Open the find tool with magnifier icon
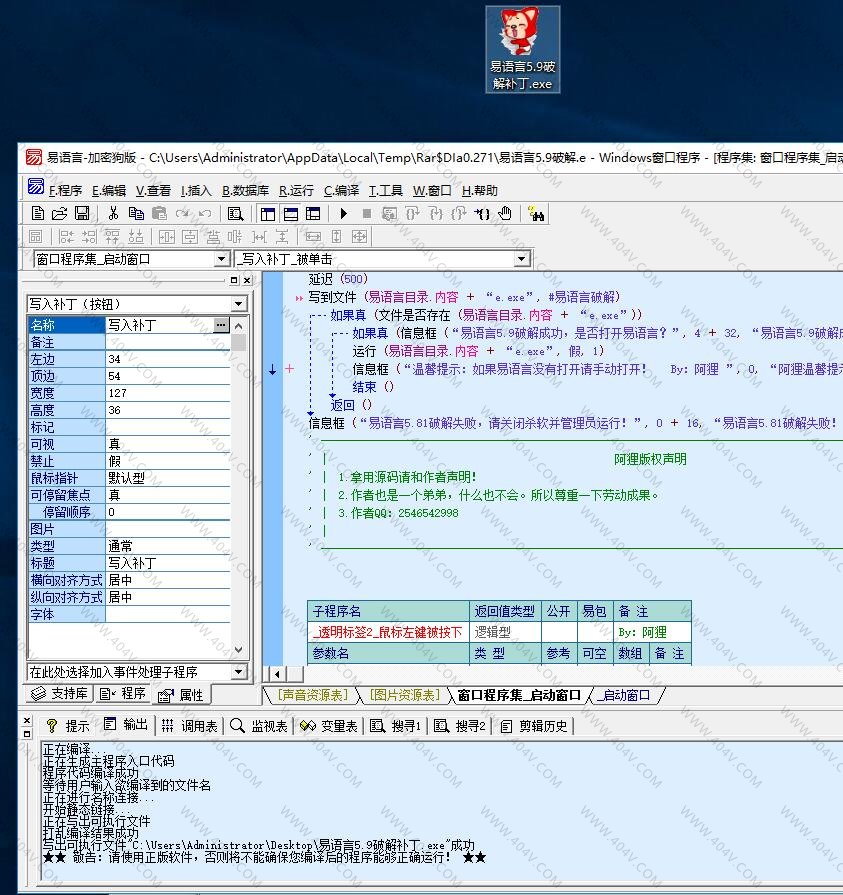 [x=235, y=213]
